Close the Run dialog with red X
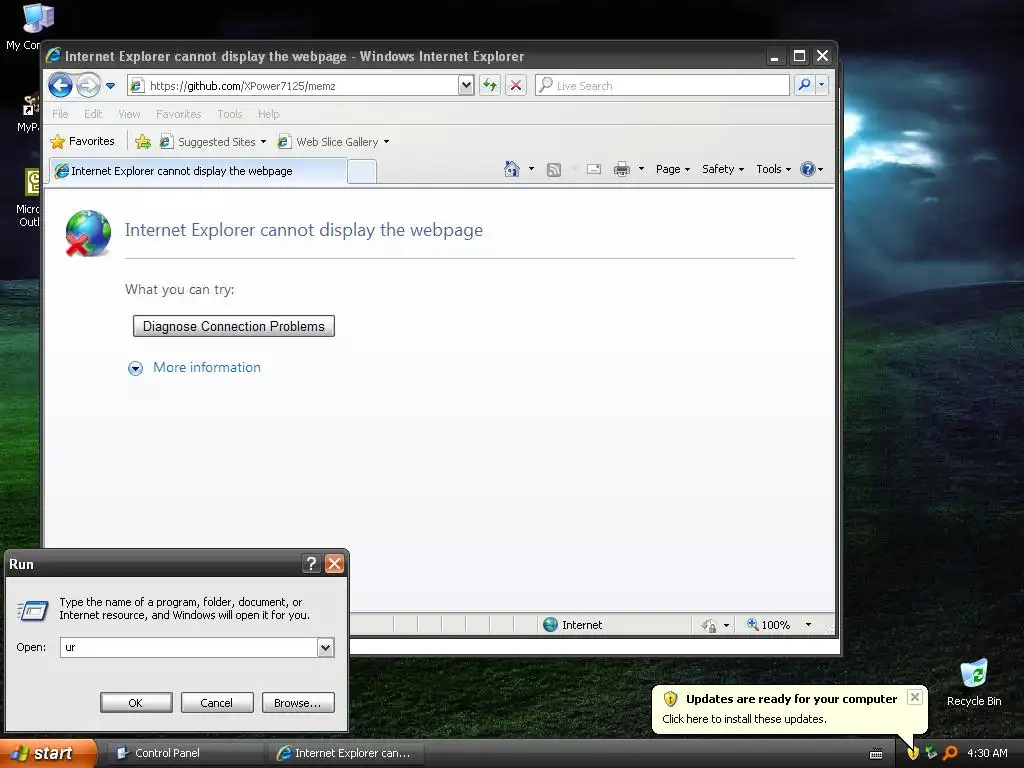 click(x=334, y=564)
